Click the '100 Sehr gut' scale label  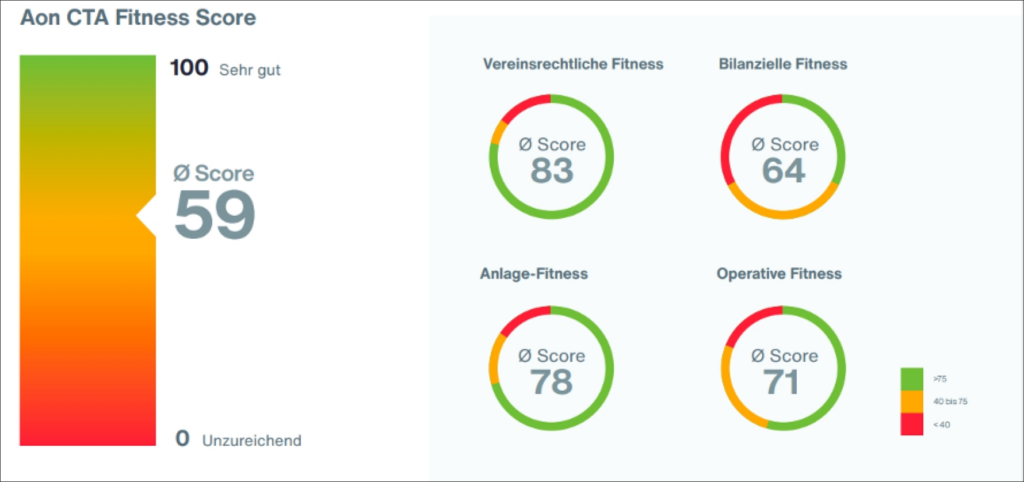[x=225, y=69]
